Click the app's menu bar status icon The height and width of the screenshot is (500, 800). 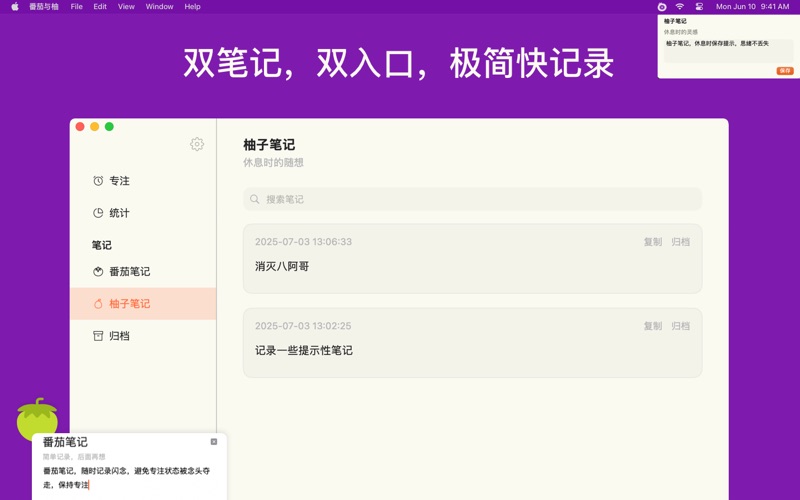point(662,7)
